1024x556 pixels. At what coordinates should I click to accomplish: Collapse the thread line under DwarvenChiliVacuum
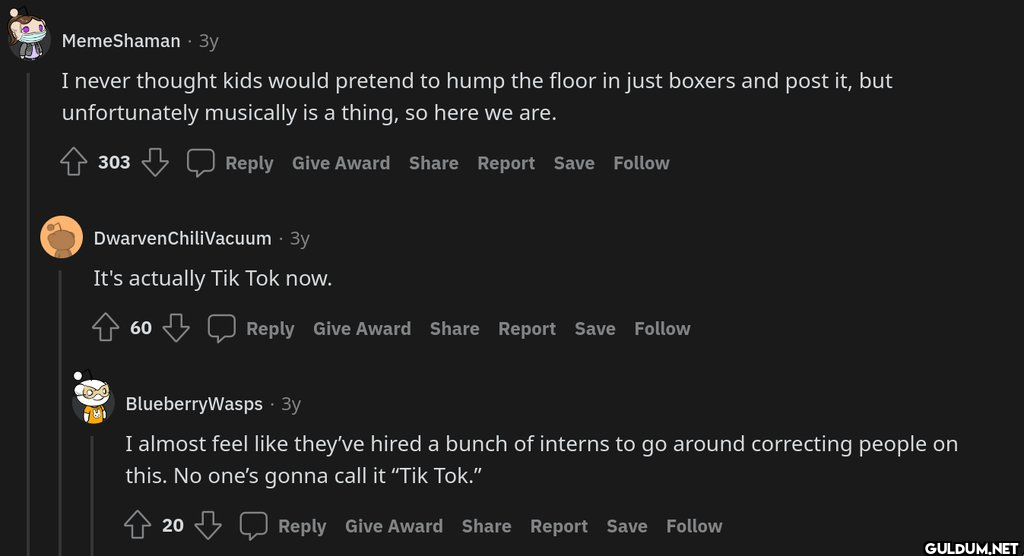coord(61,413)
